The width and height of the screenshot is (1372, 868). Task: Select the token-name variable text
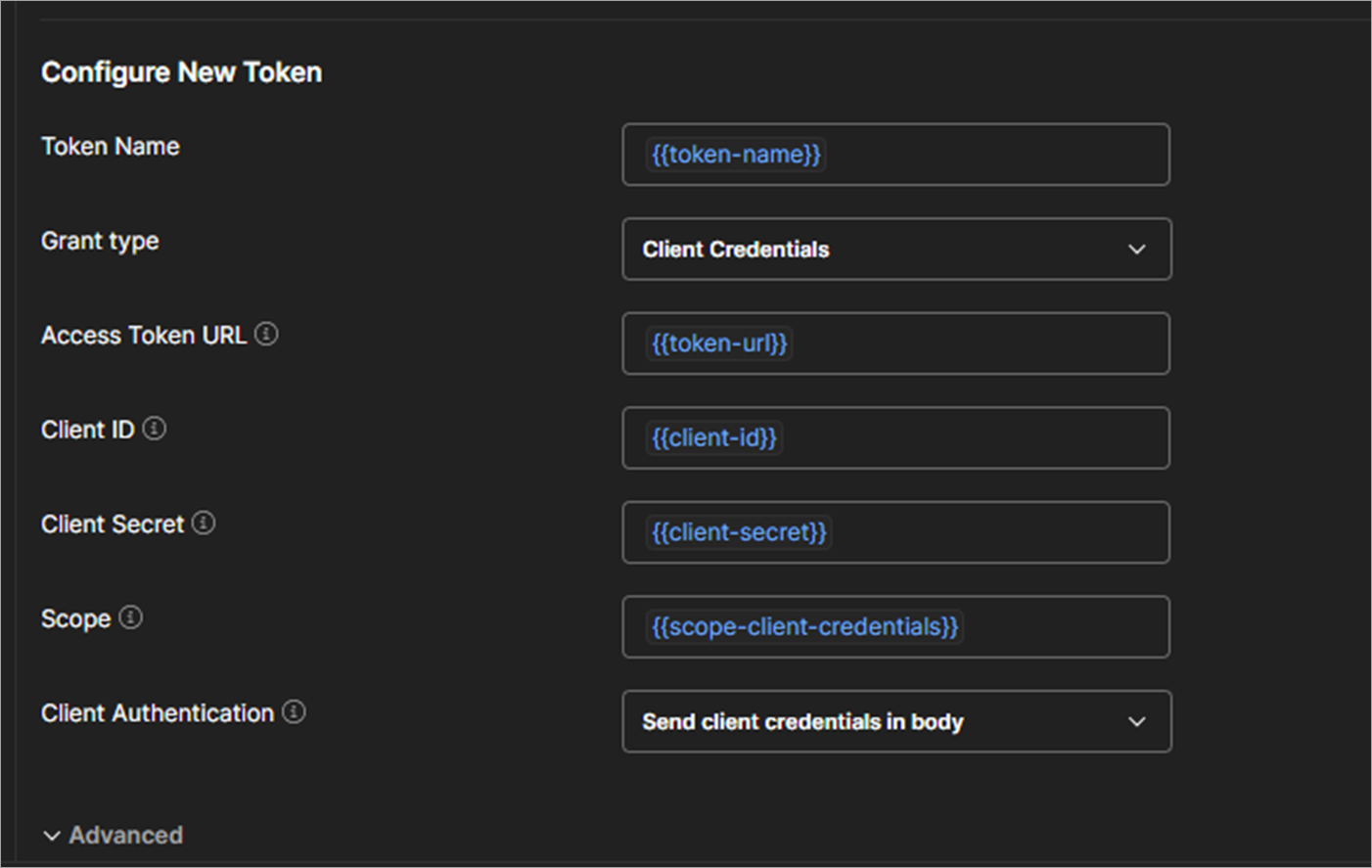click(735, 154)
